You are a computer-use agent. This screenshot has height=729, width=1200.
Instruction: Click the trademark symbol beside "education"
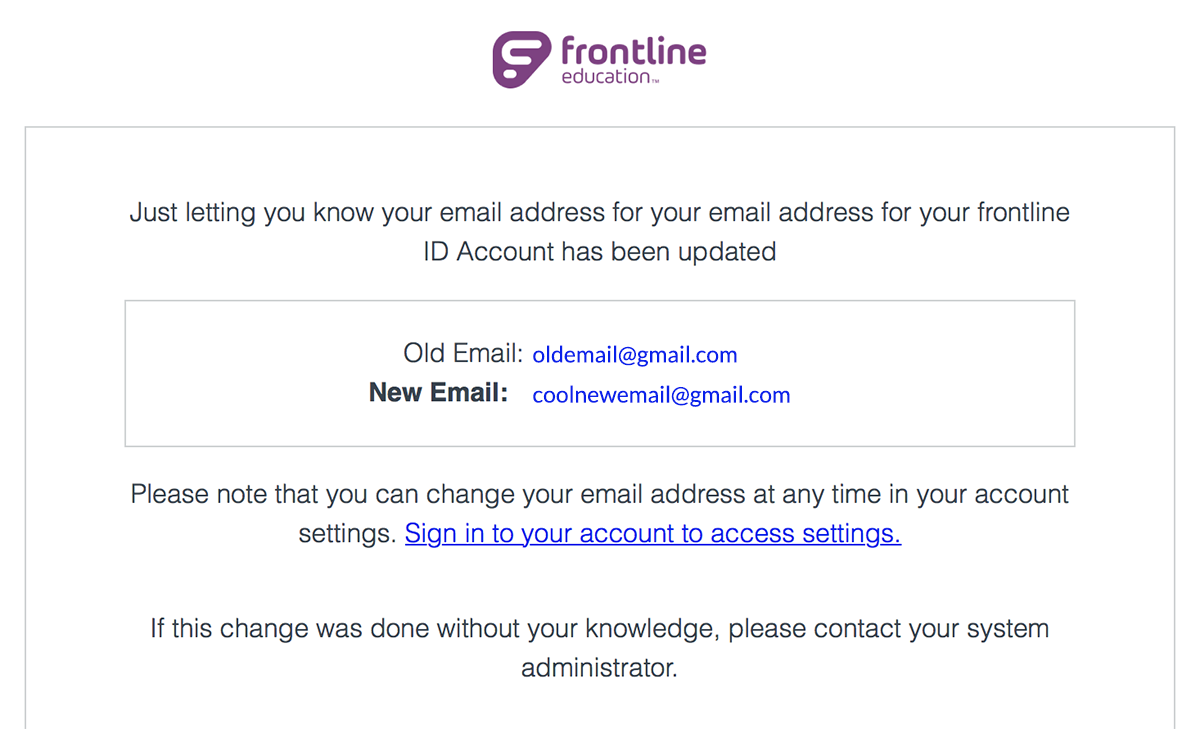(x=655, y=79)
